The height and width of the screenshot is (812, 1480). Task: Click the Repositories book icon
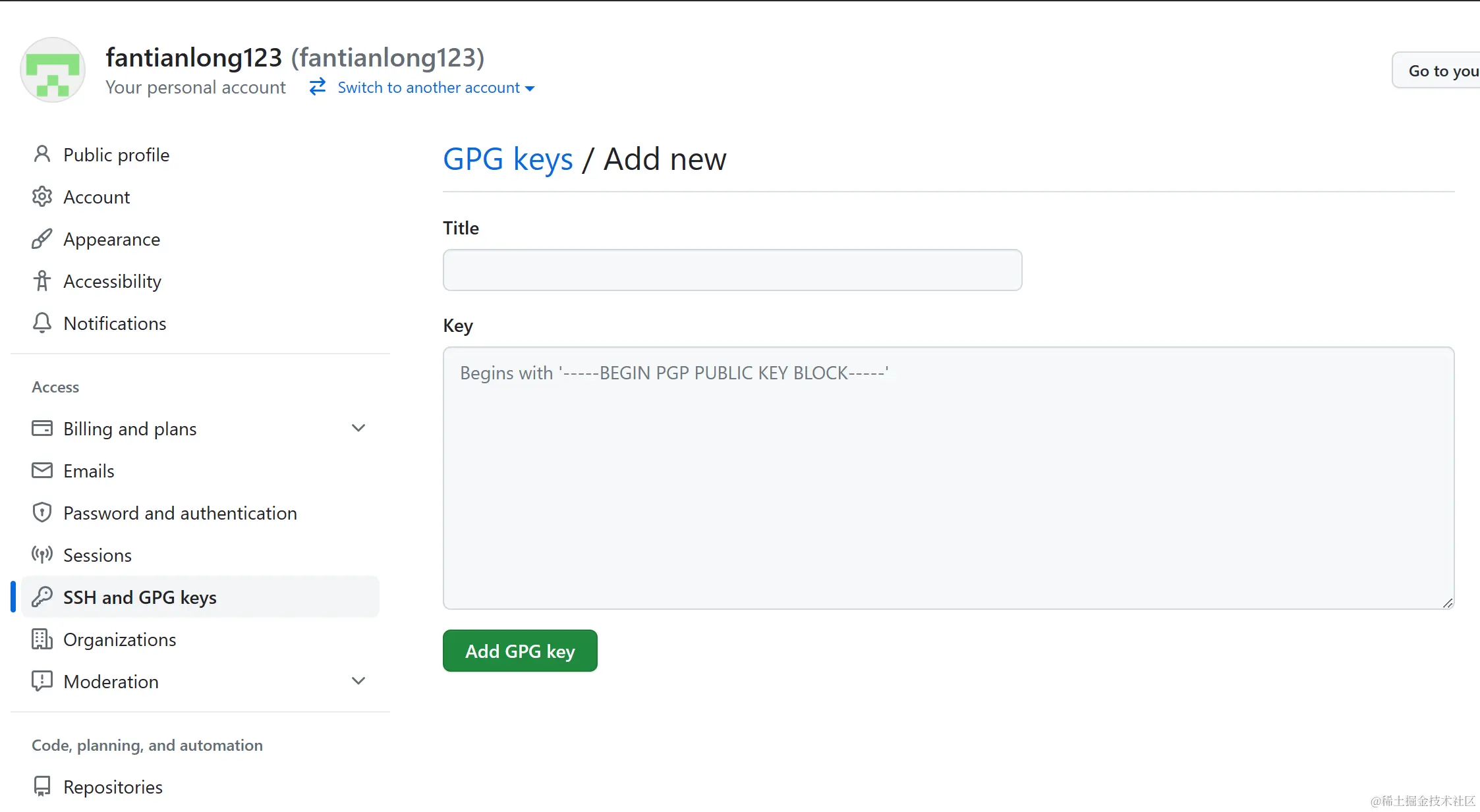42,786
